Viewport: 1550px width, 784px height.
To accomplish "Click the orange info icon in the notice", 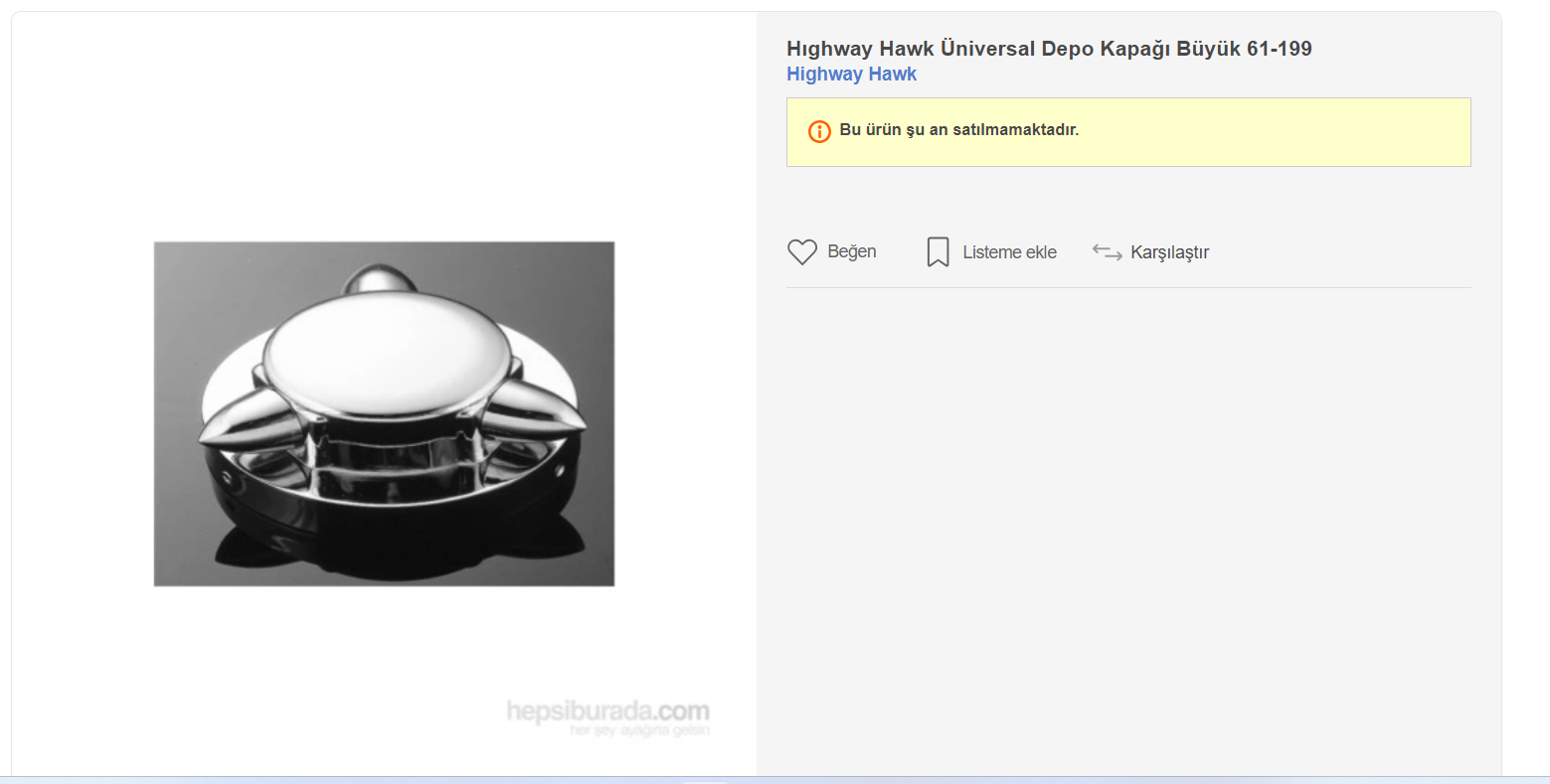I will click(x=819, y=131).
